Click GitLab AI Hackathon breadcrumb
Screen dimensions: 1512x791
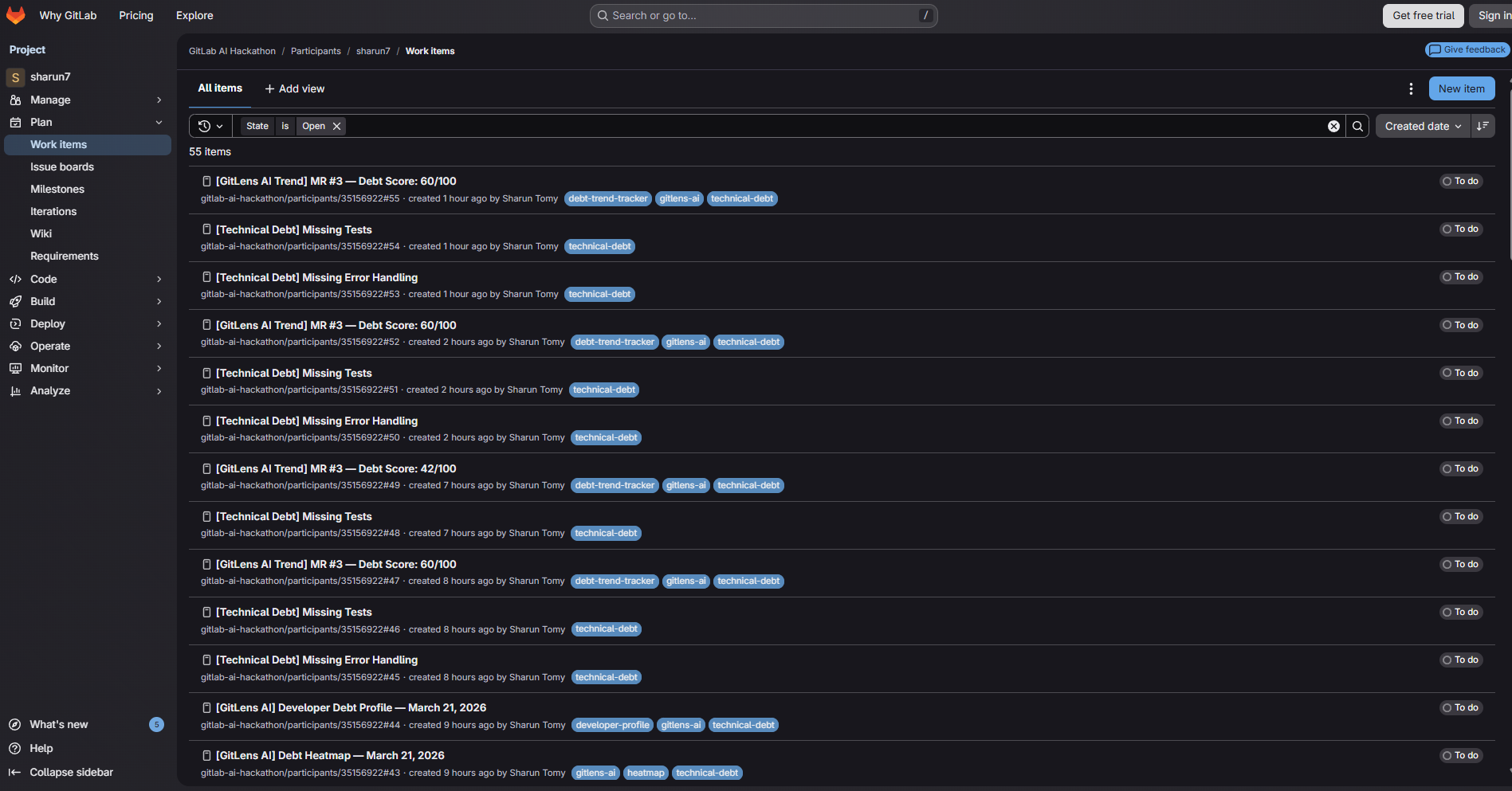[x=232, y=51]
